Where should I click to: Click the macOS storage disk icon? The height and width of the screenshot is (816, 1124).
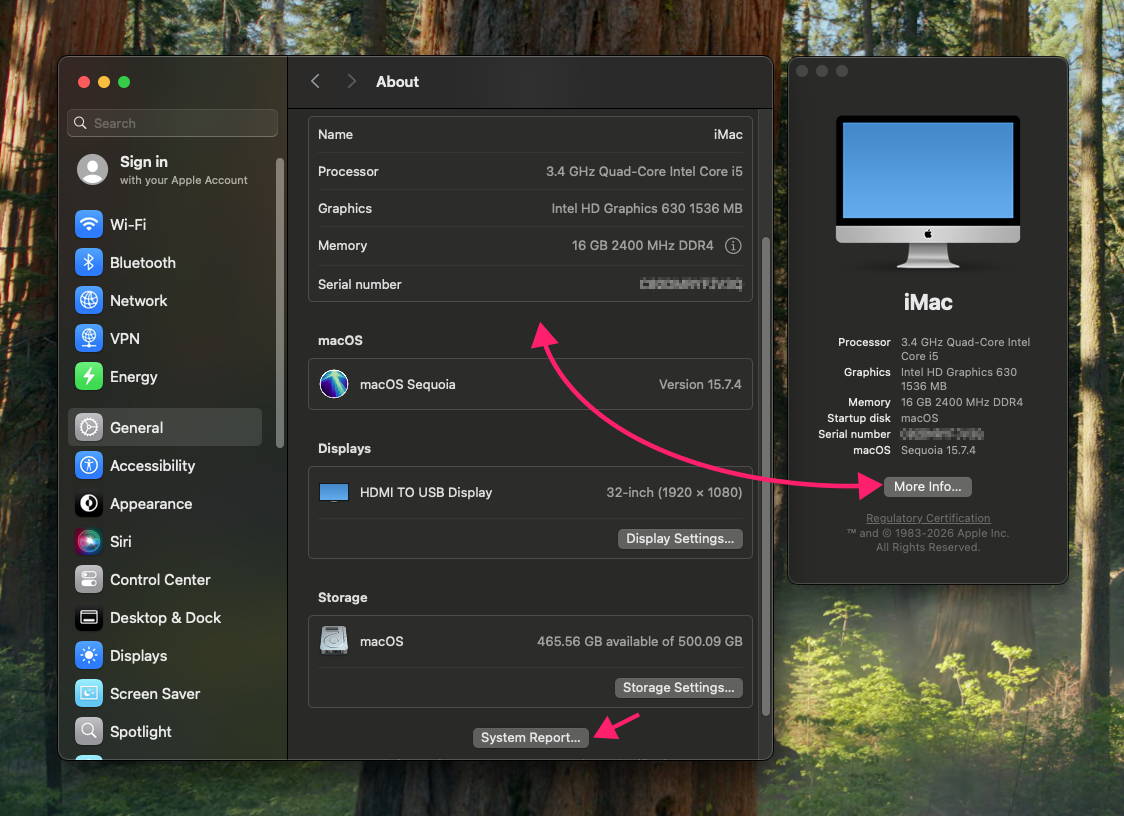(334, 641)
